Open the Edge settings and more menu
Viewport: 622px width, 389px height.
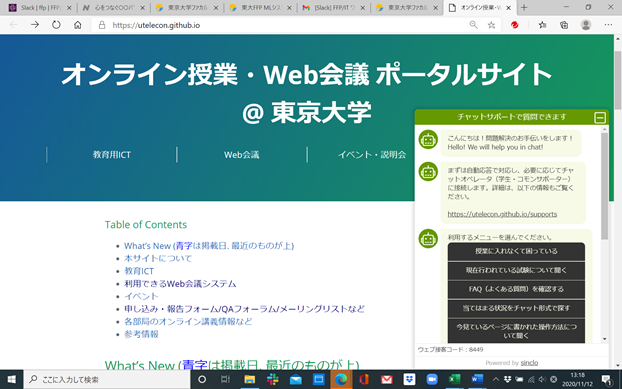point(608,25)
